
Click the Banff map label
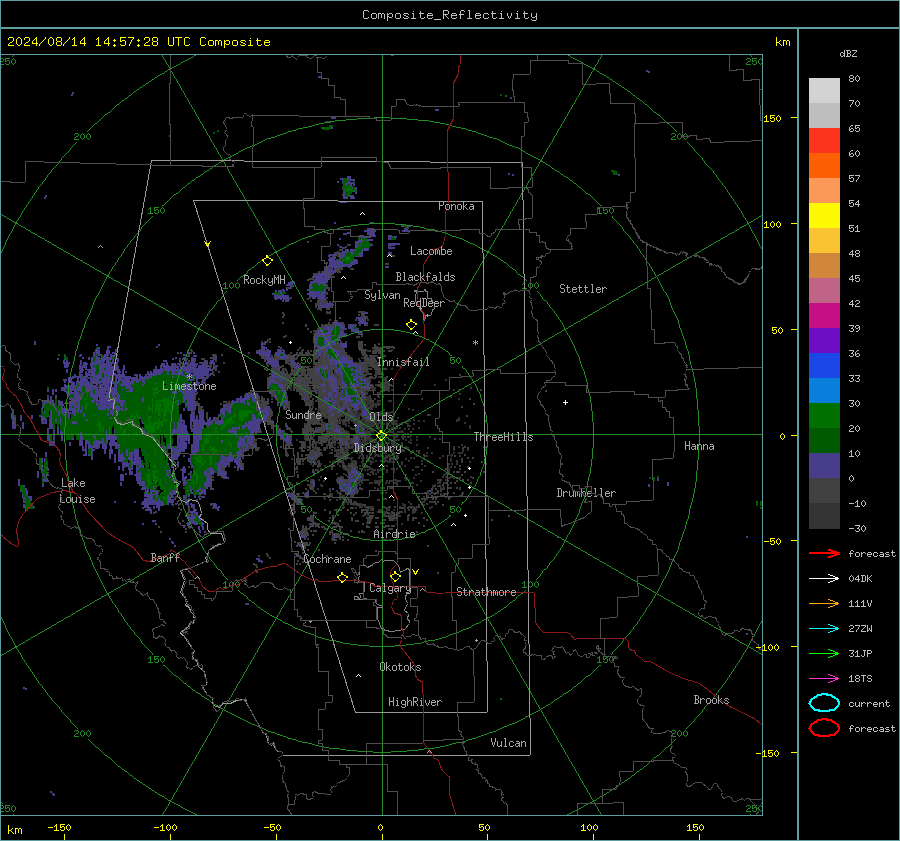pyautogui.click(x=165, y=557)
